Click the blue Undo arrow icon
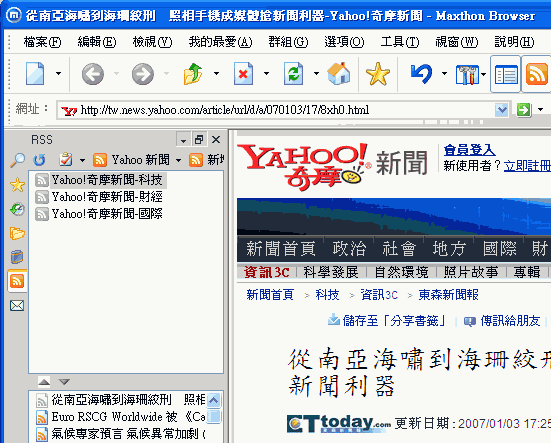Screen dimensions: 551x443 coord(421,74)
